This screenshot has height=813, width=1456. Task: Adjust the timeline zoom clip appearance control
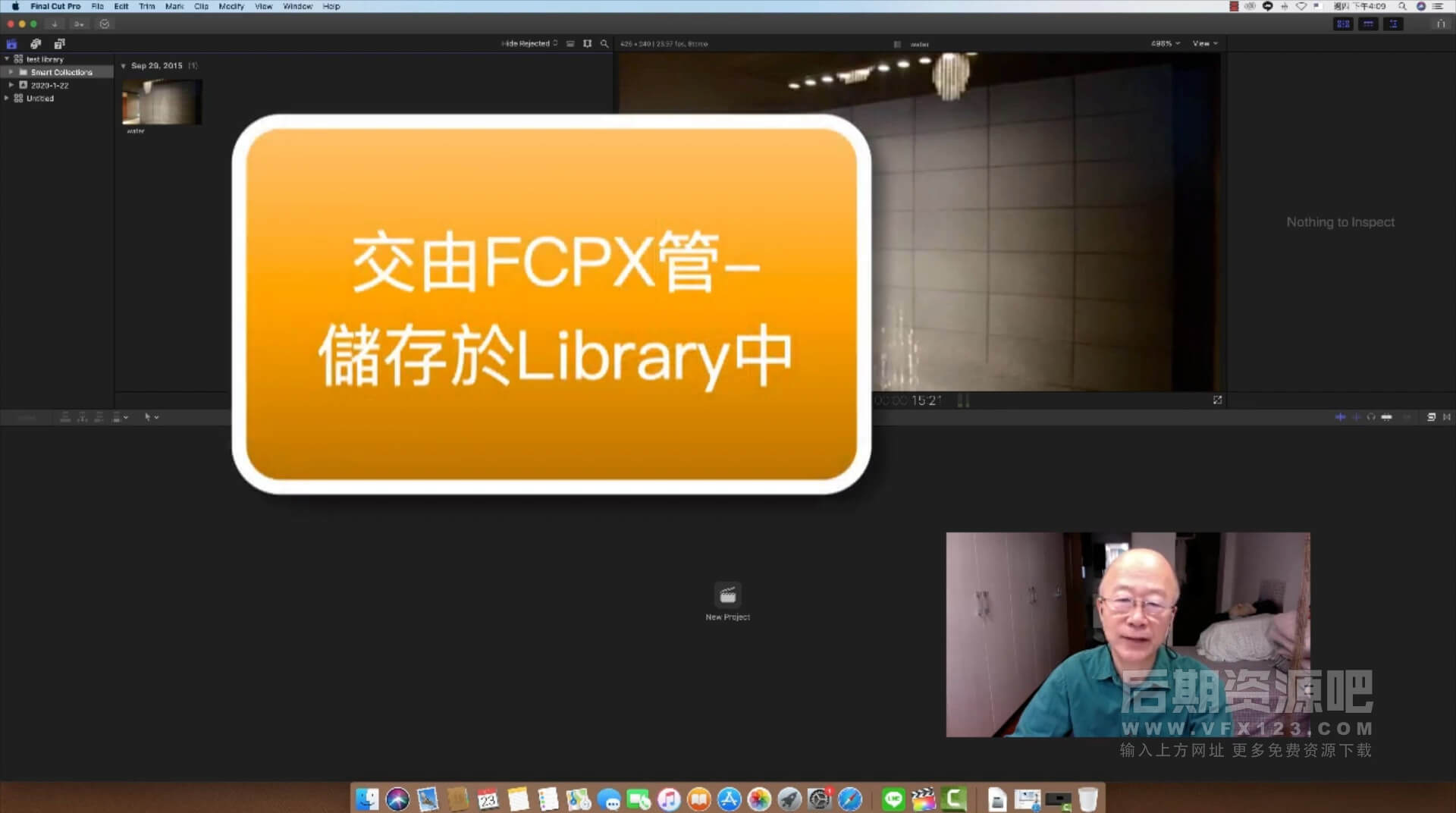coord(1407,417)
